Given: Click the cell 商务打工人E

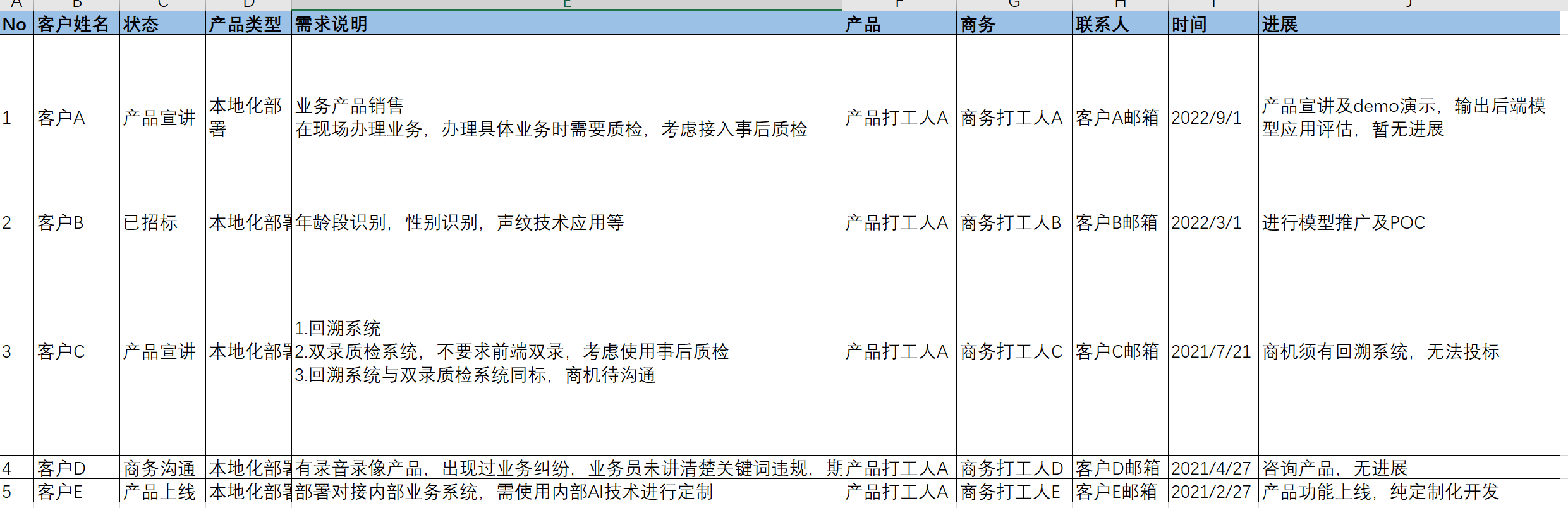Looking at the screenshot, I should pos(1014,491).
